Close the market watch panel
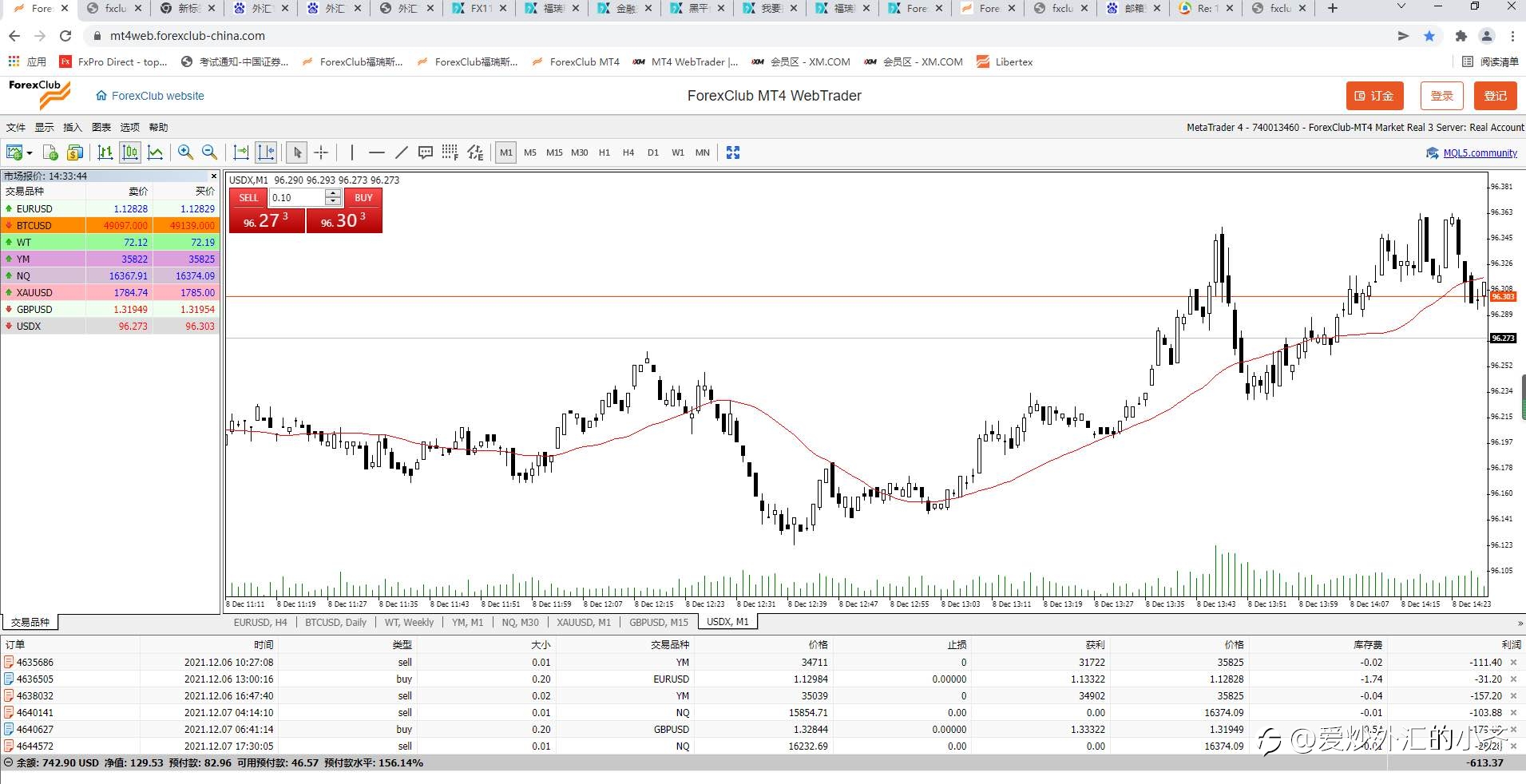Image resolution: width=1526 pixels, height=784 pixels. (x=213, y=176)
